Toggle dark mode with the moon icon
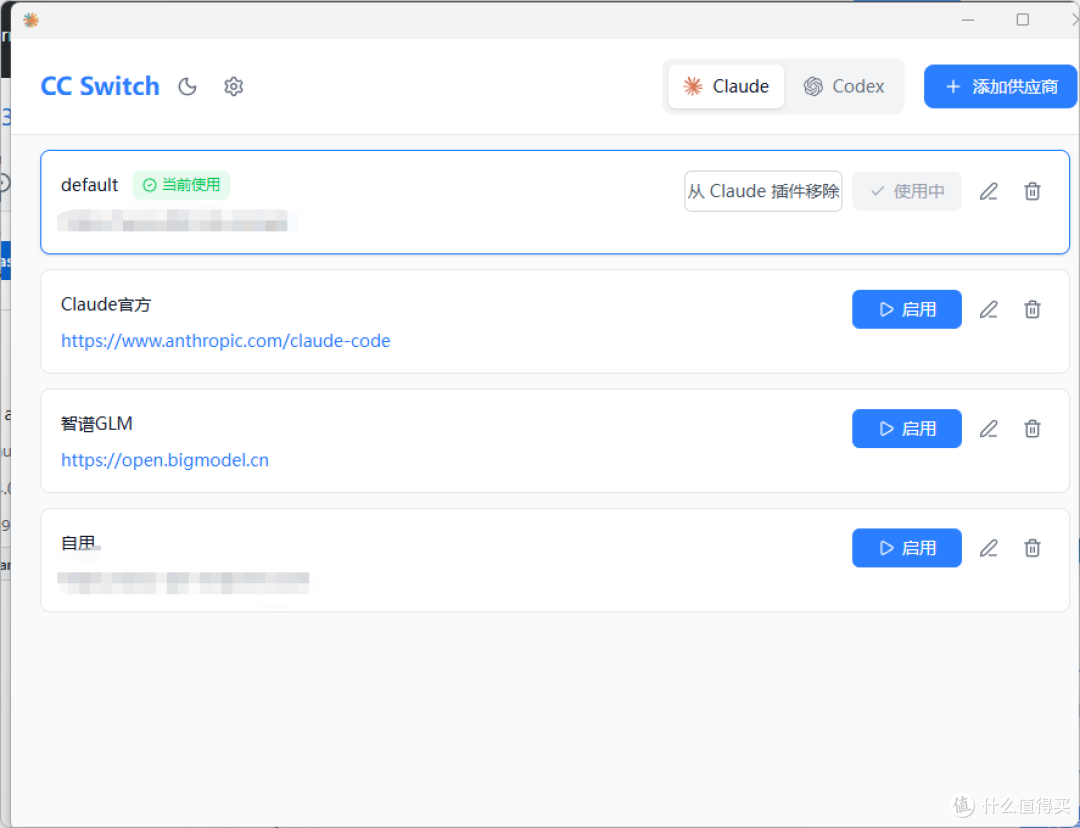 [187, 87]
